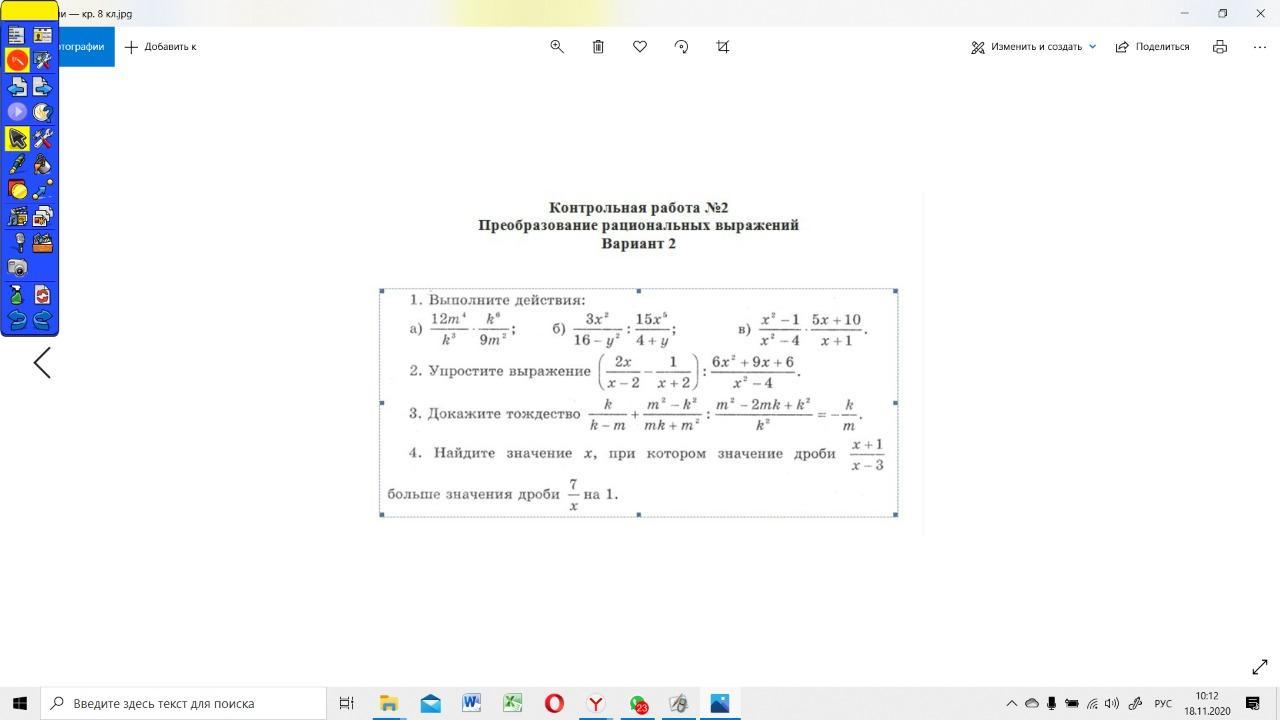The height and width of the screenshot is (720, 1280).
Task: Open Yandex browser from the taskbar
Action: (x=595, y=703)
